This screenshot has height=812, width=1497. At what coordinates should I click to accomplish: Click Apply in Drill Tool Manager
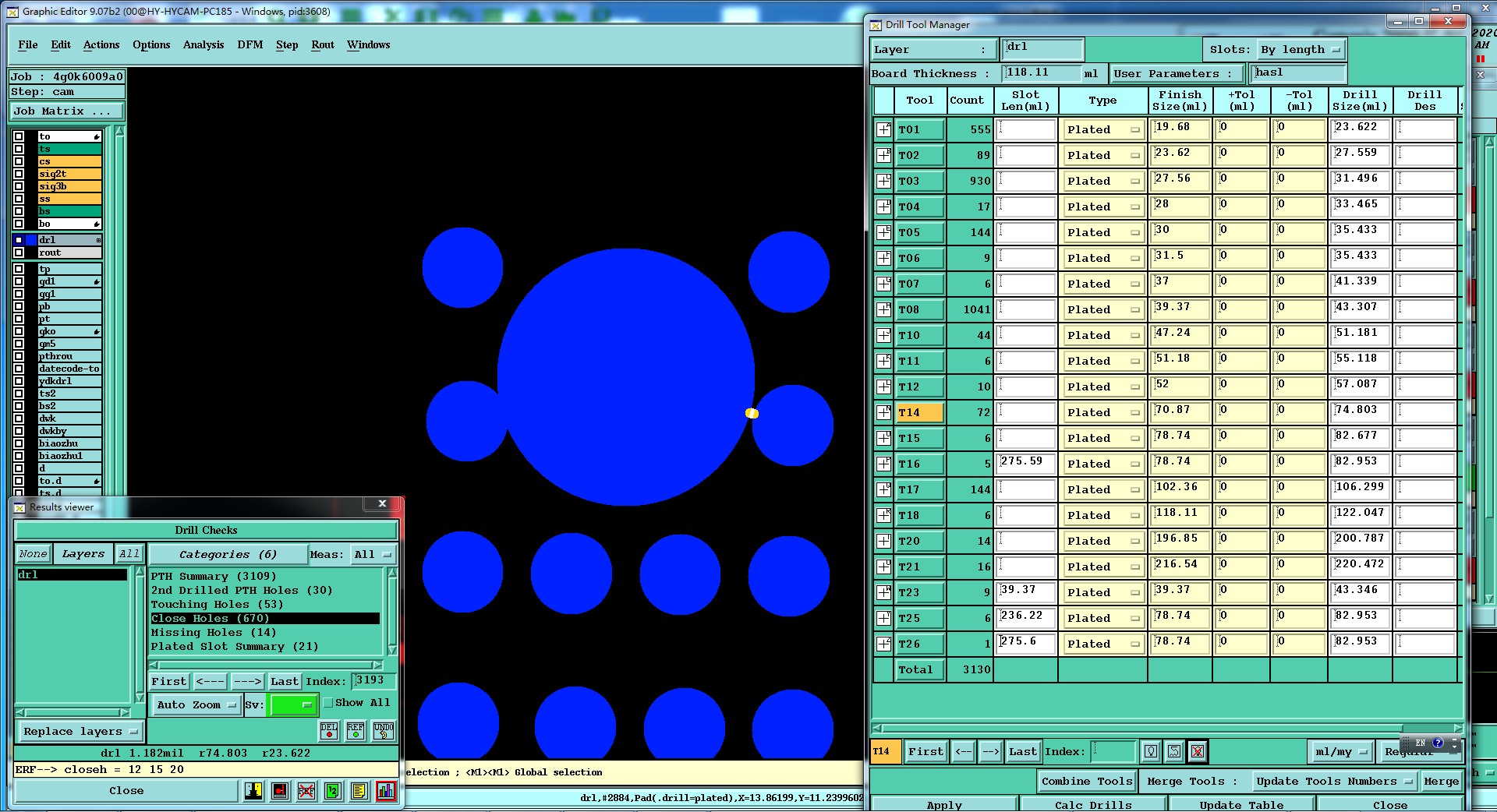(x=944, y=804)
